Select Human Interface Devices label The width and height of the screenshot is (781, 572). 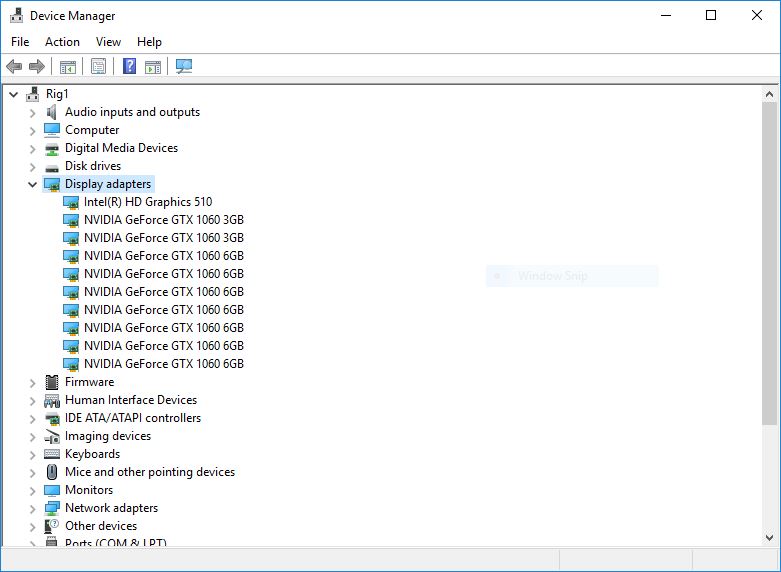[x=131, y=400]
